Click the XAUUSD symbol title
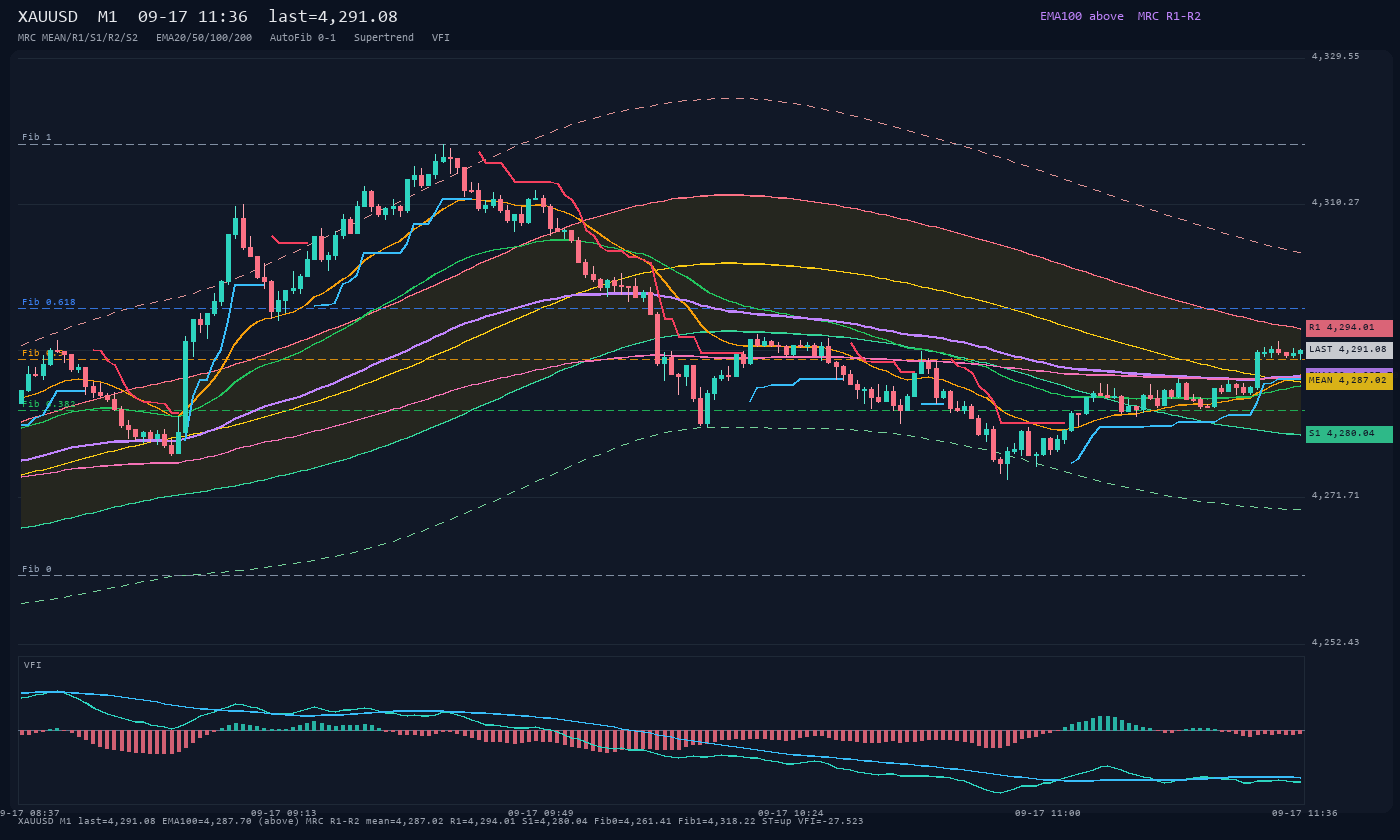The image size is (1400, 840). point(50,17)
